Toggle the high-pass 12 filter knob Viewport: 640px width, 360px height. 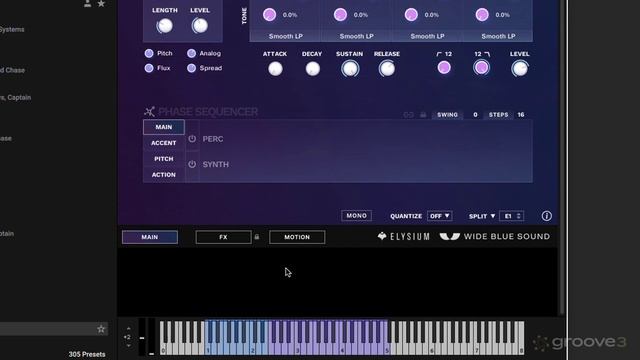click(x=444, y=68)
